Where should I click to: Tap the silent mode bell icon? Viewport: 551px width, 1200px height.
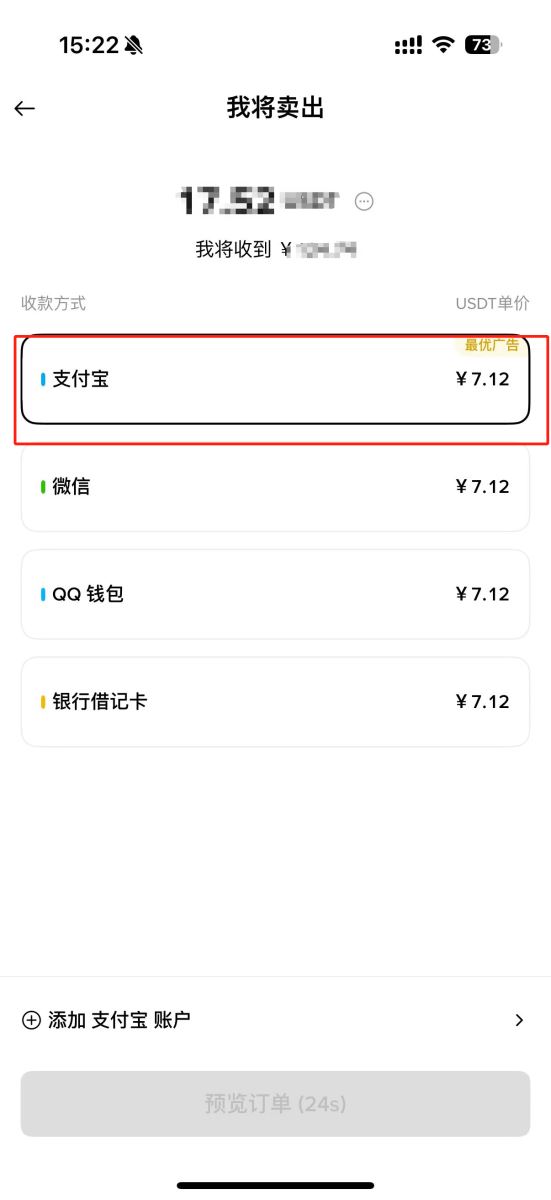(x=134, y=45)
